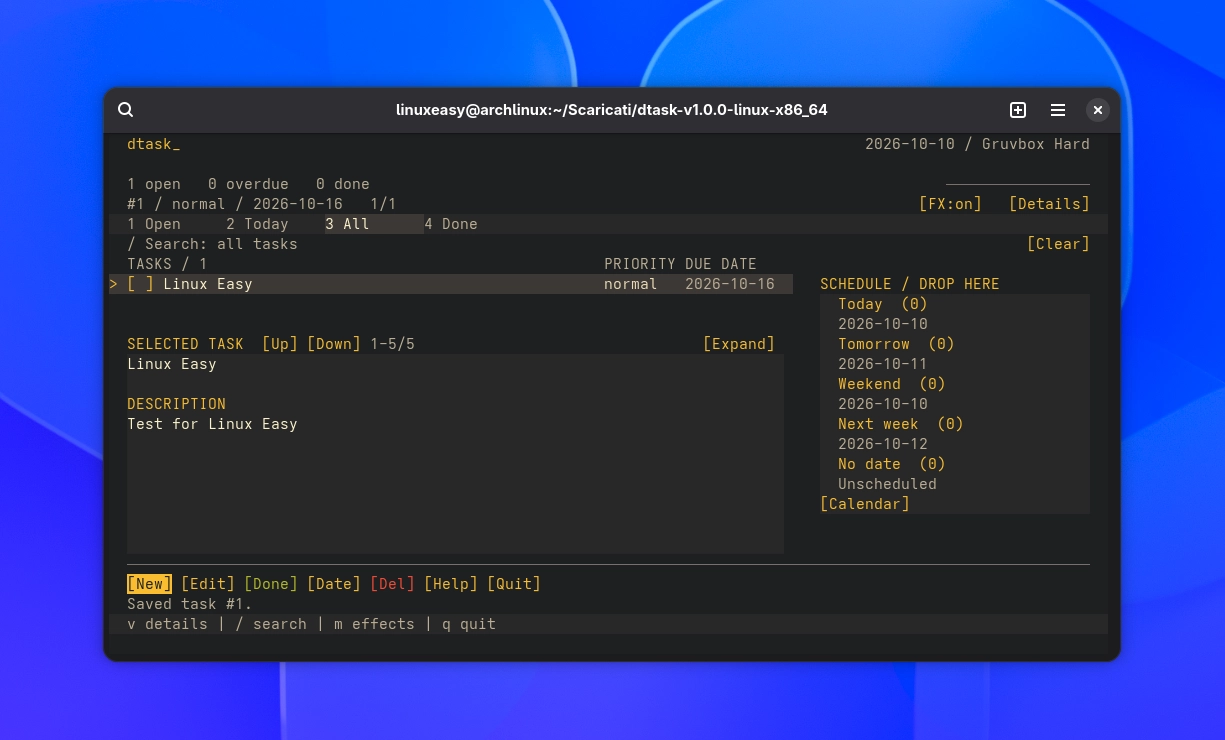Viewport: 1225px width, 740px height.
Task: Select the No date schedule slot
Action: [x=892, y=464]
